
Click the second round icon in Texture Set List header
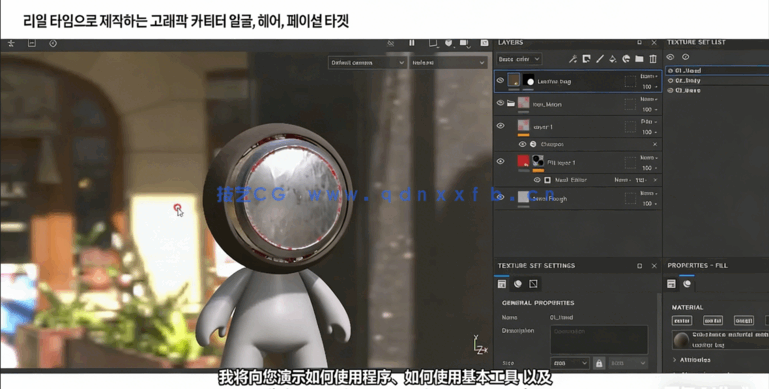tap(686, 57)
